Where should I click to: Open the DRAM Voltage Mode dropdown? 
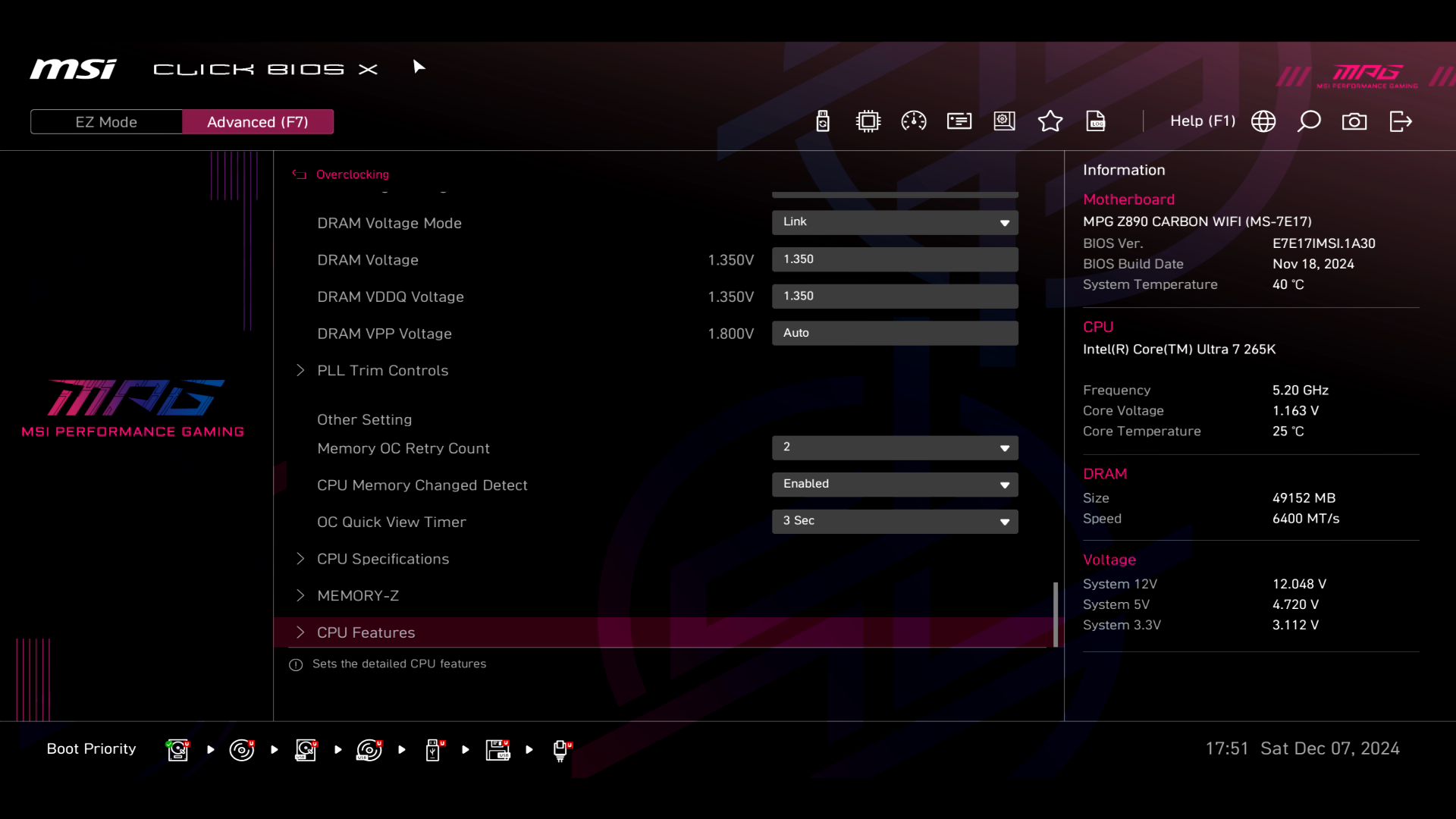pos(895,222)
